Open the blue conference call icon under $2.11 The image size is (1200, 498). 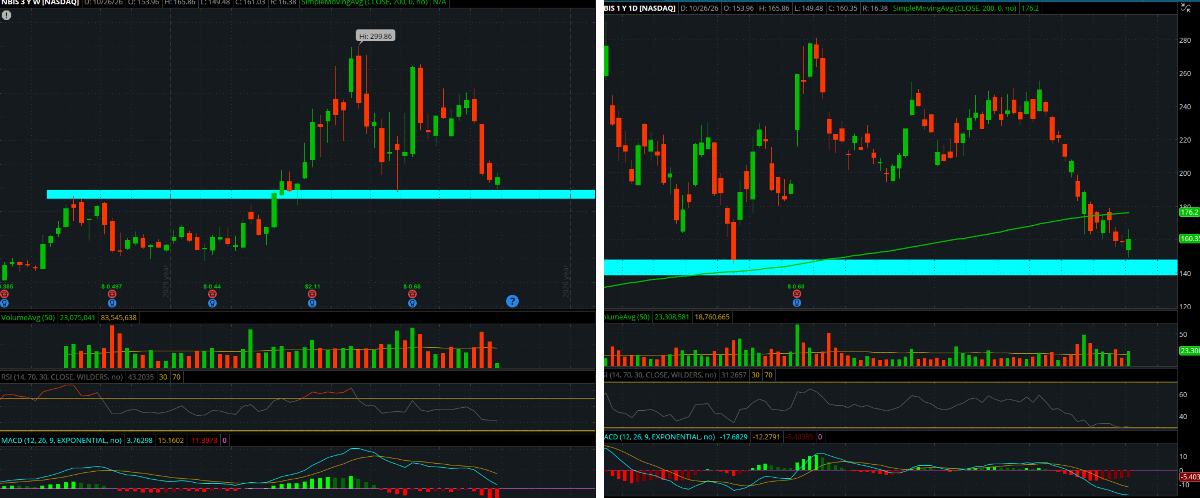coord(312,303)
